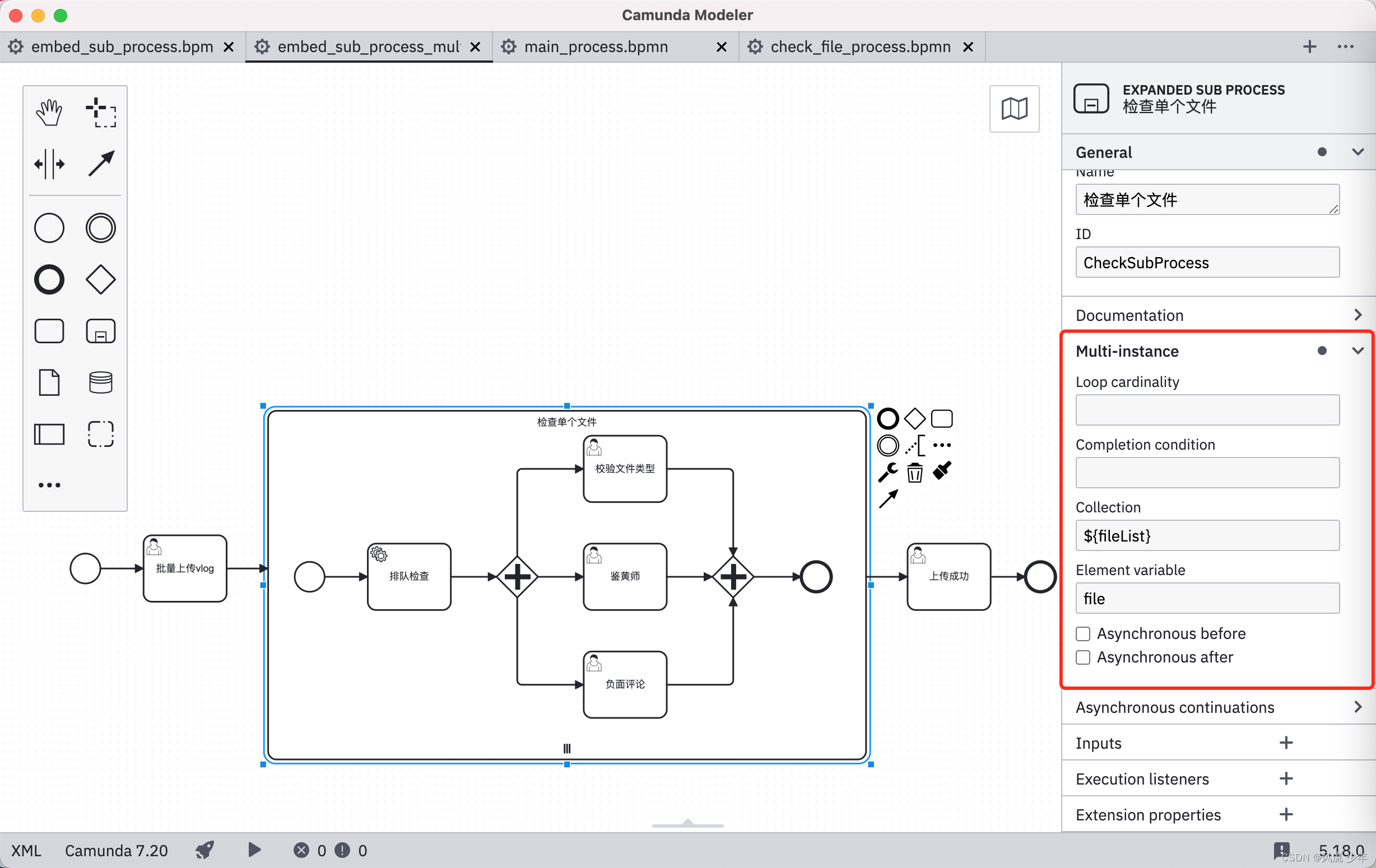
Task: Open the feedback icon in the status bar
Action: click(1281, 851)
